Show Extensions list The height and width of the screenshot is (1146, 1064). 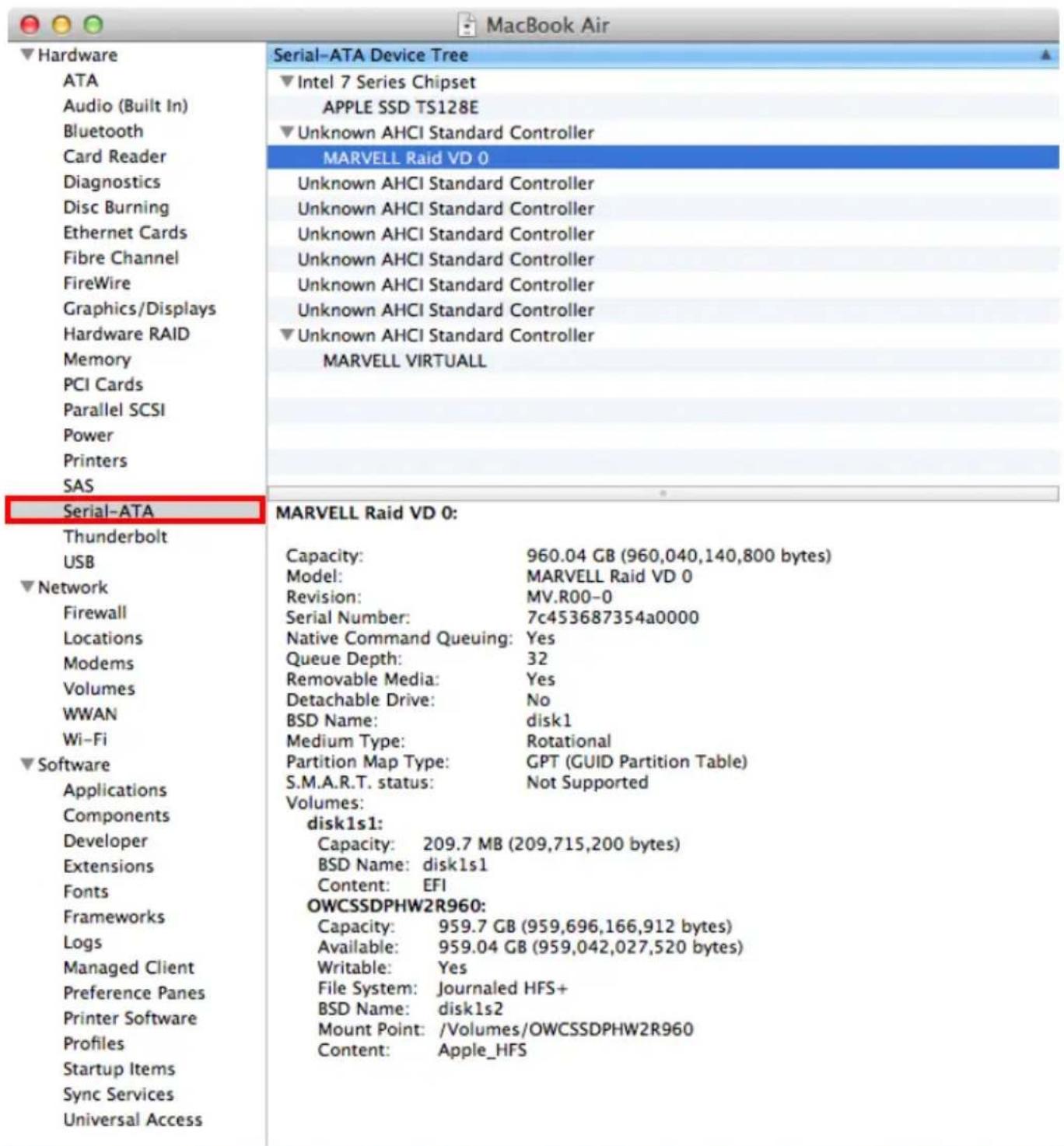click(x=109, y=866)
